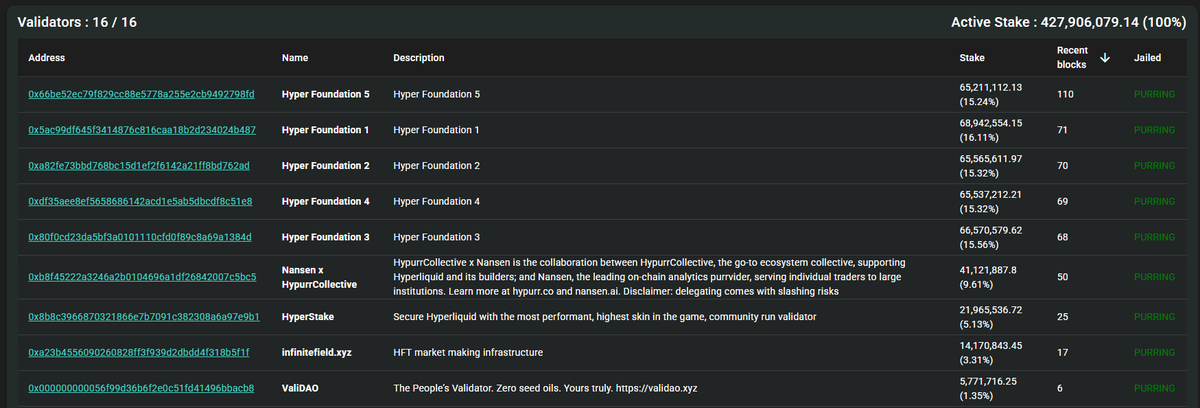
Task: Click the Address column header
Action: tap(46, 58)
